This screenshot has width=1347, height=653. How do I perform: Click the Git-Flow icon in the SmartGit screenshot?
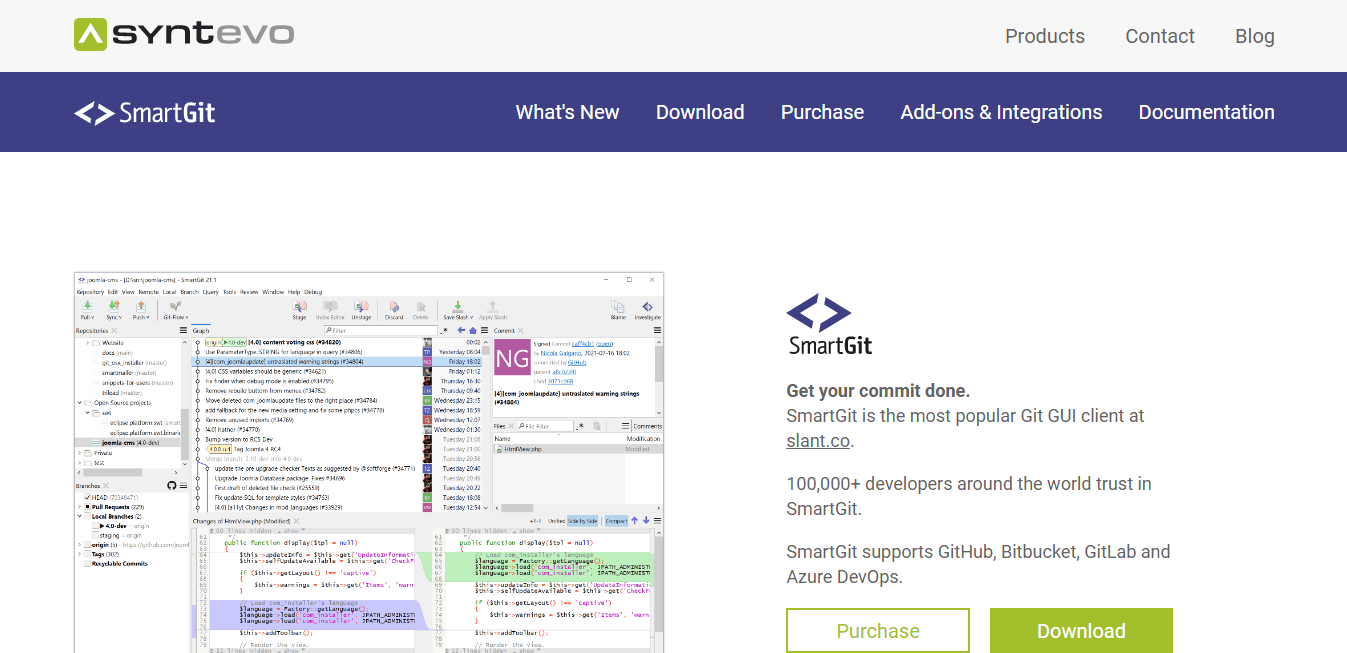[174, 307]
